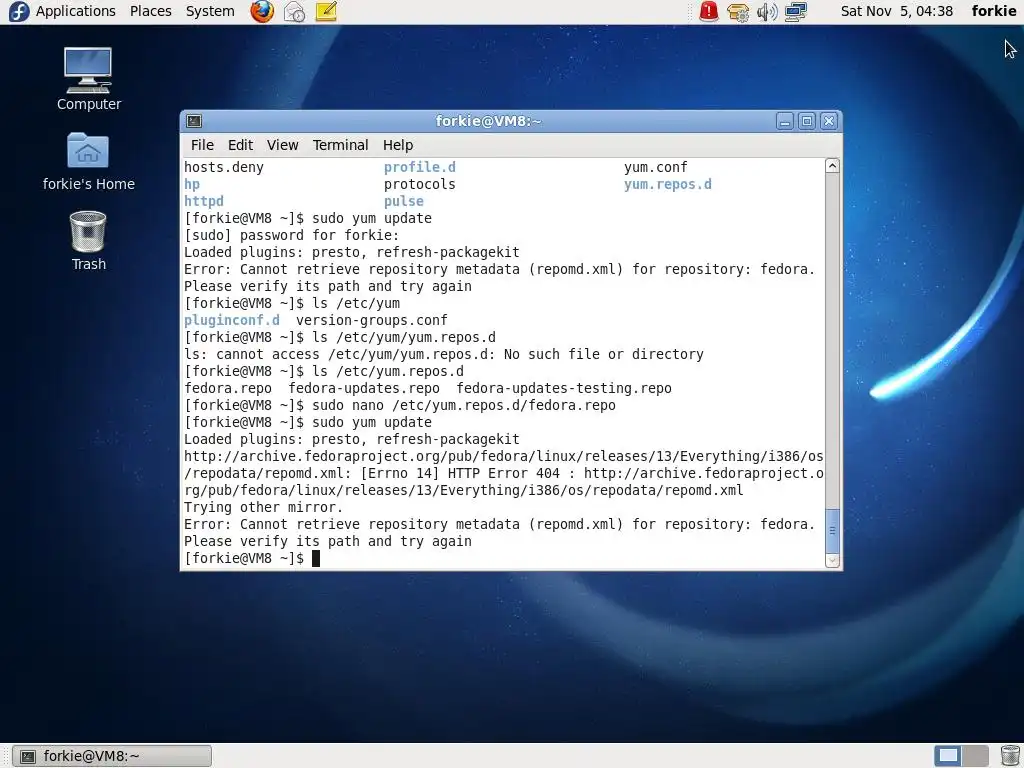This screenshot has width=1024, height=768.
Task: Click the terminal prompt cursor line
Action: point(252,558)
